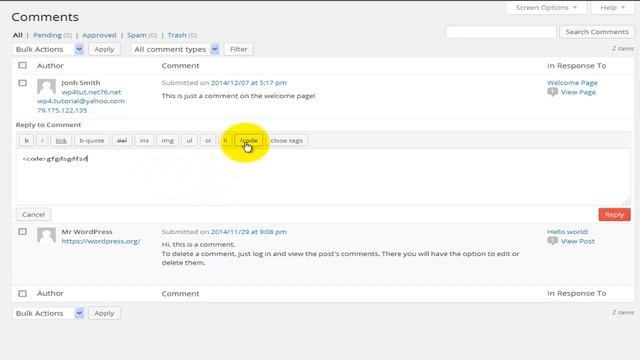Open the 2014/11/29 at 9:08 pm link
Viewport: 640px width, 360px height.
point(249,232)
